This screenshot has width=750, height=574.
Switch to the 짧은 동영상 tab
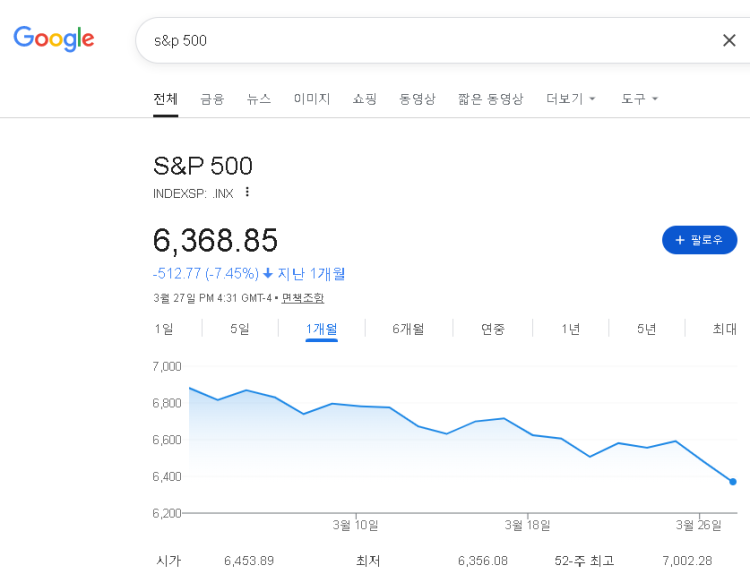[x=490, y=99]
